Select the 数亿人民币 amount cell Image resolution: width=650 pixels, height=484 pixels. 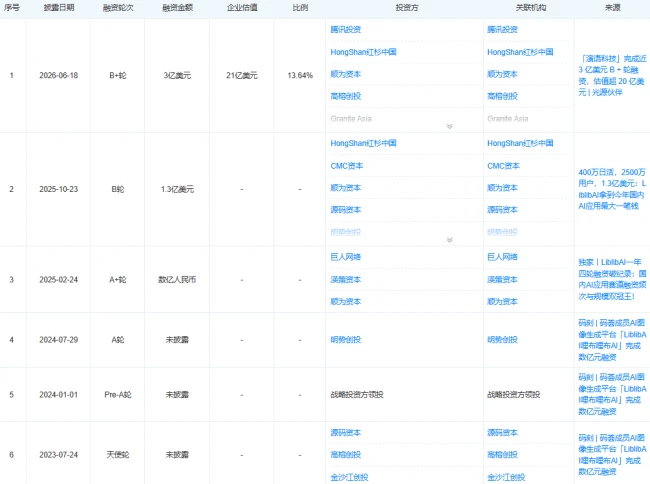point(177,280)
